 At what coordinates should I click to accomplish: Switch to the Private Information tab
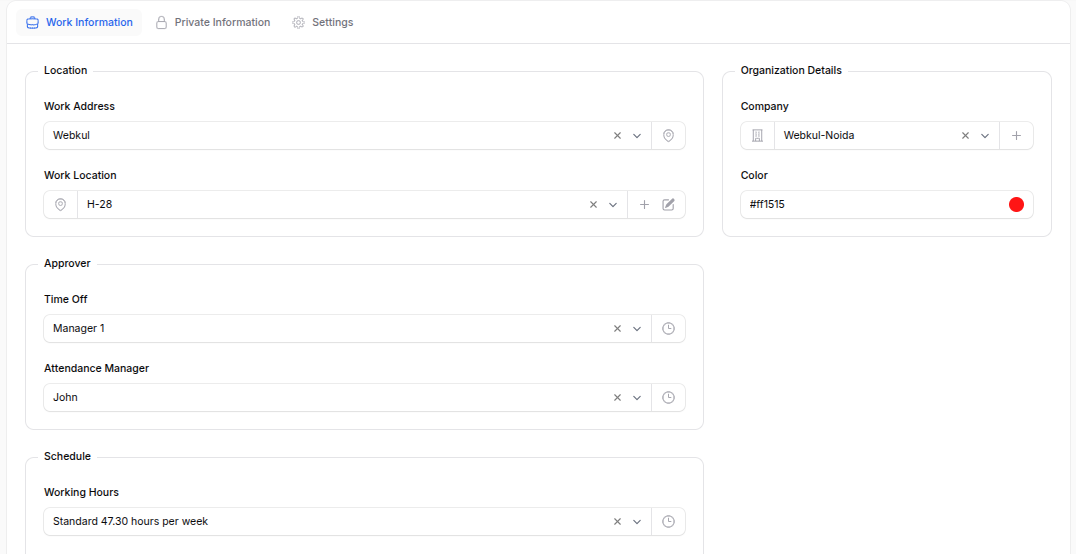pyautogui.click(x=212, y=22)
